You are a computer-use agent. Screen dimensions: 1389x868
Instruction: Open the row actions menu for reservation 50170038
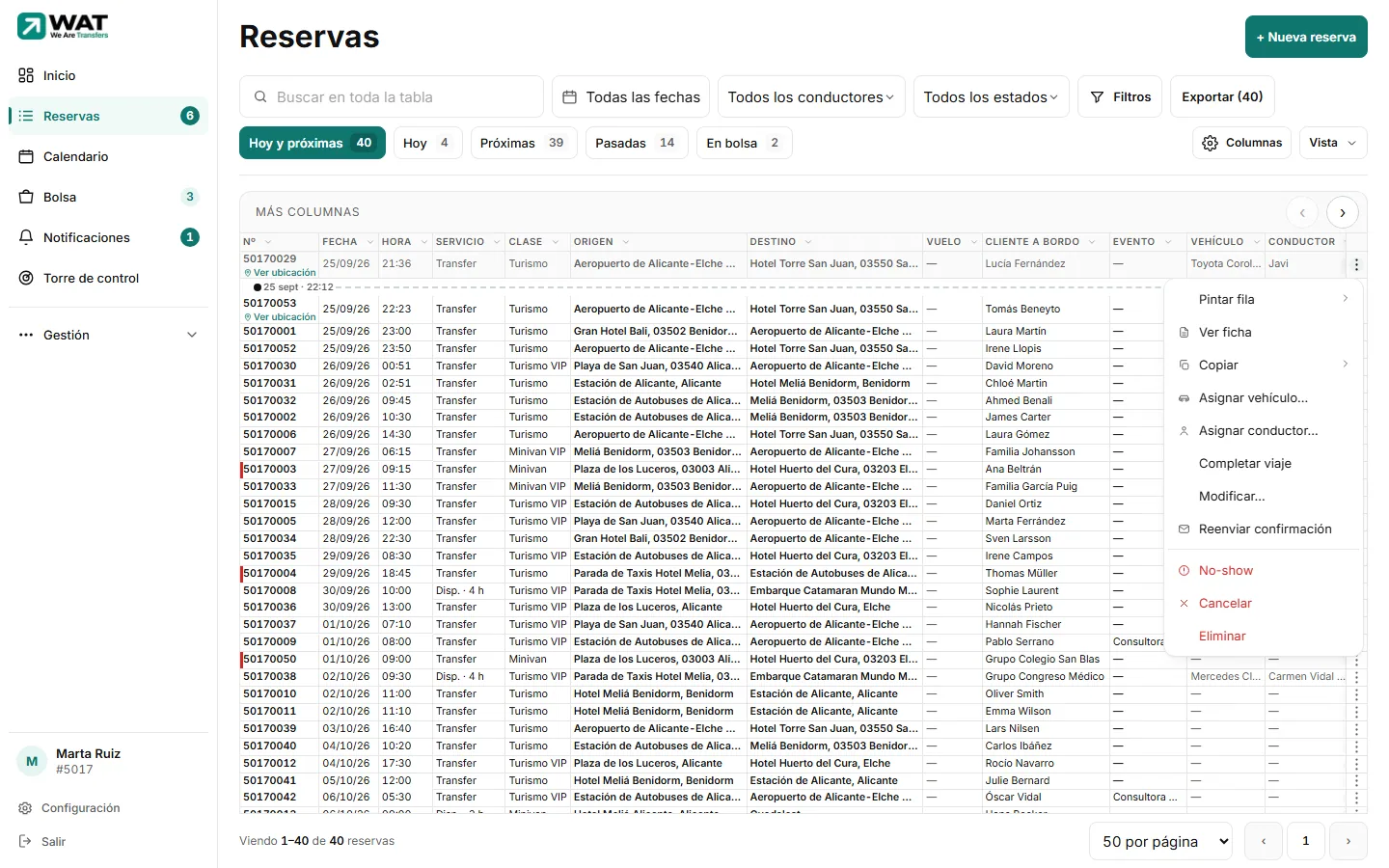[1356, 676]
